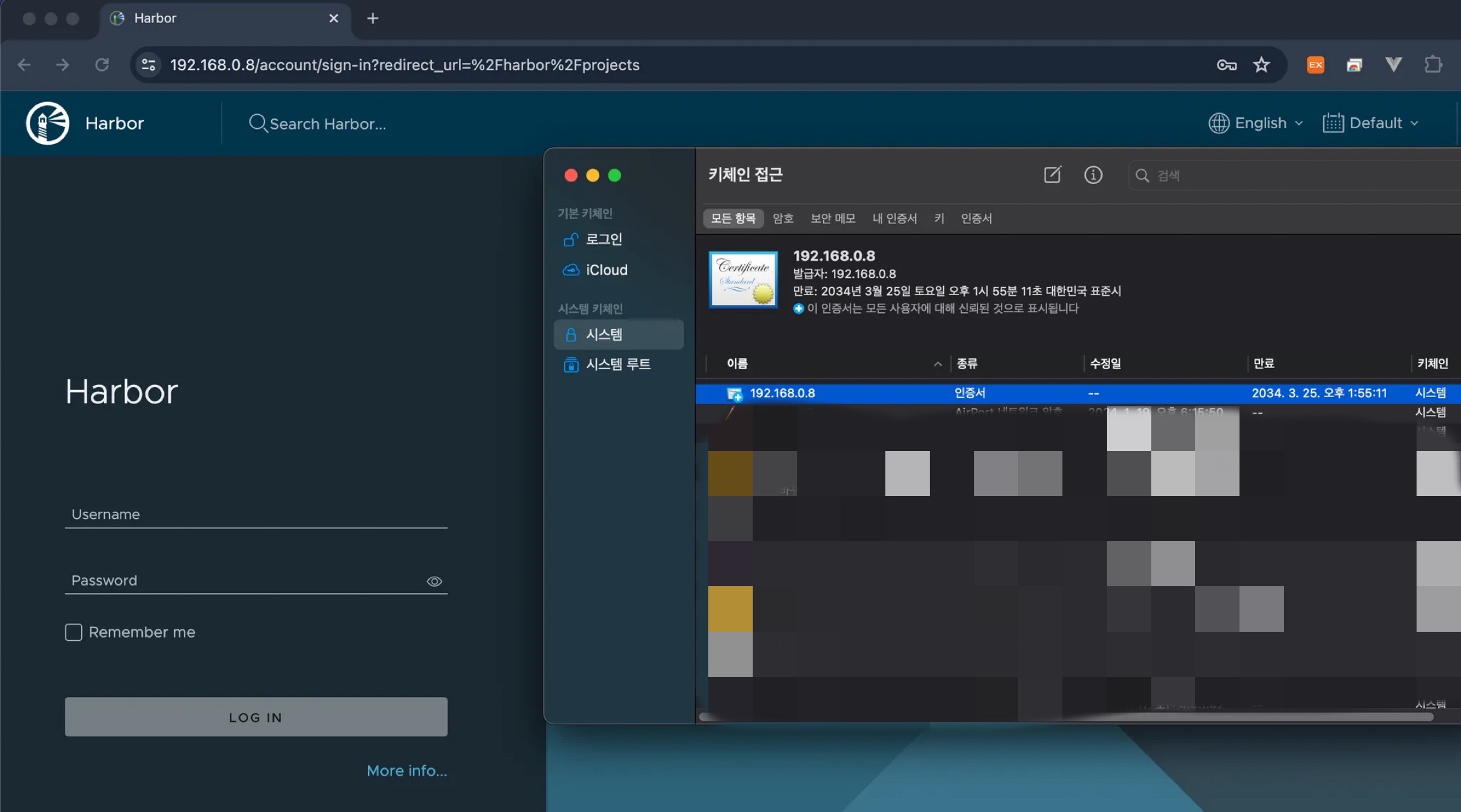Open a new browser tab
Viewport: 1461px width, 812px height.
(373, 18)
